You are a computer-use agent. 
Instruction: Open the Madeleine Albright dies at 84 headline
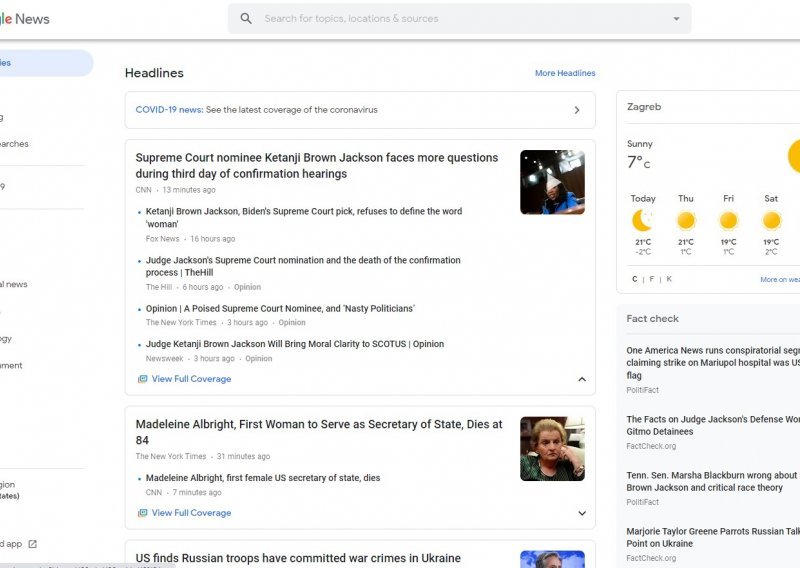319,432
